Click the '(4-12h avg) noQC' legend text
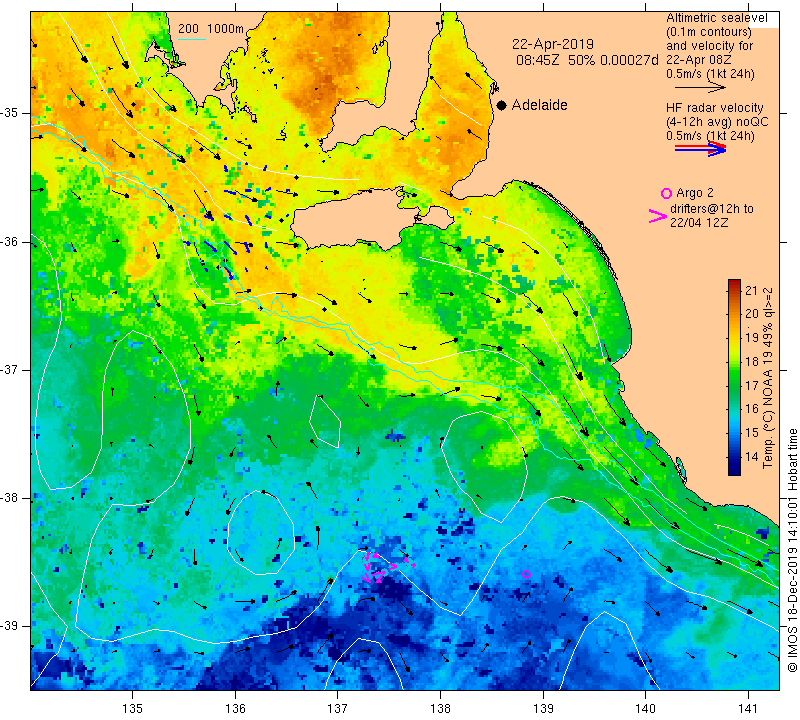800x720 pixels. pos(717,122)
